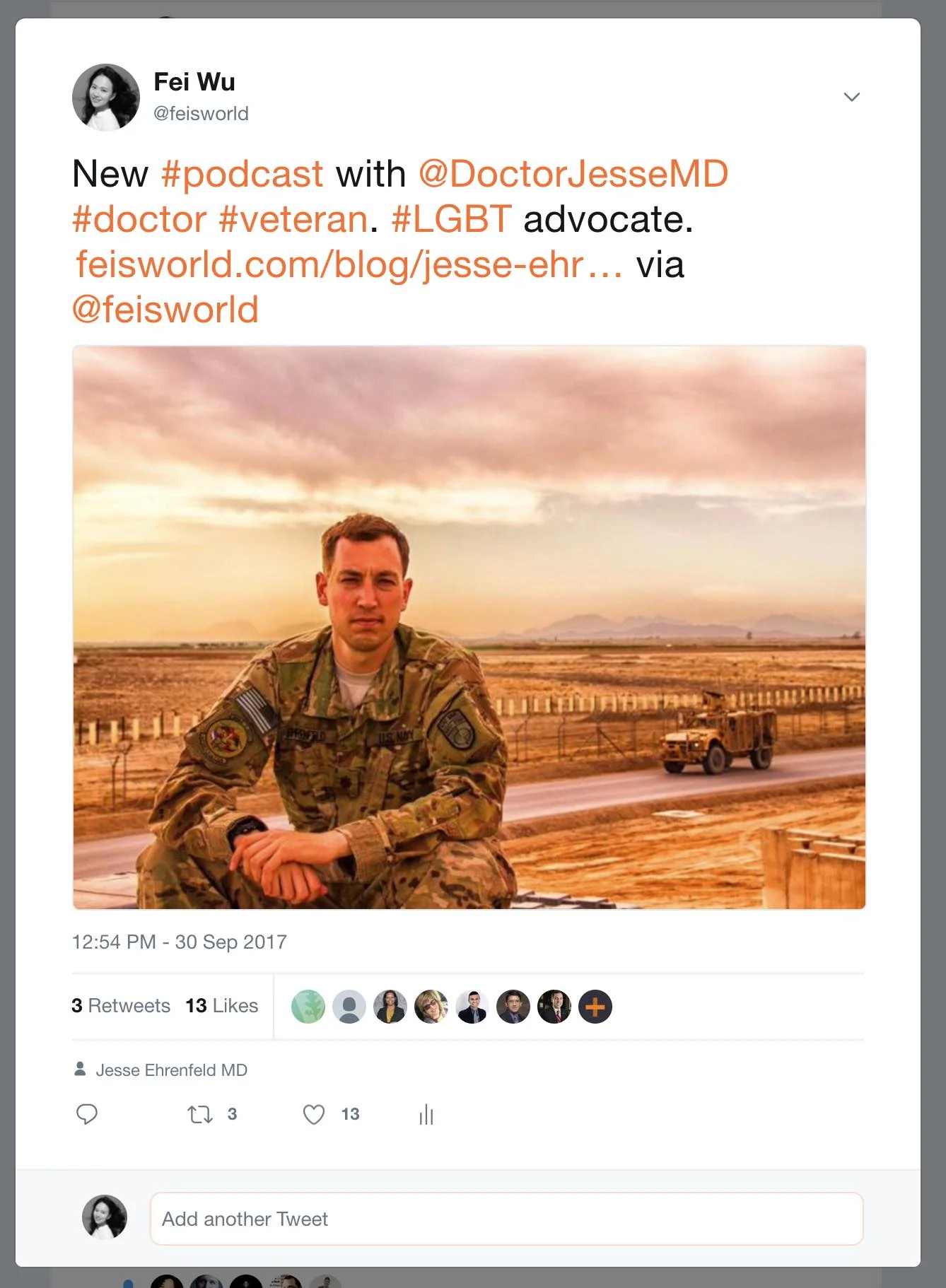View the 13 Likes list

[222, 1006]
